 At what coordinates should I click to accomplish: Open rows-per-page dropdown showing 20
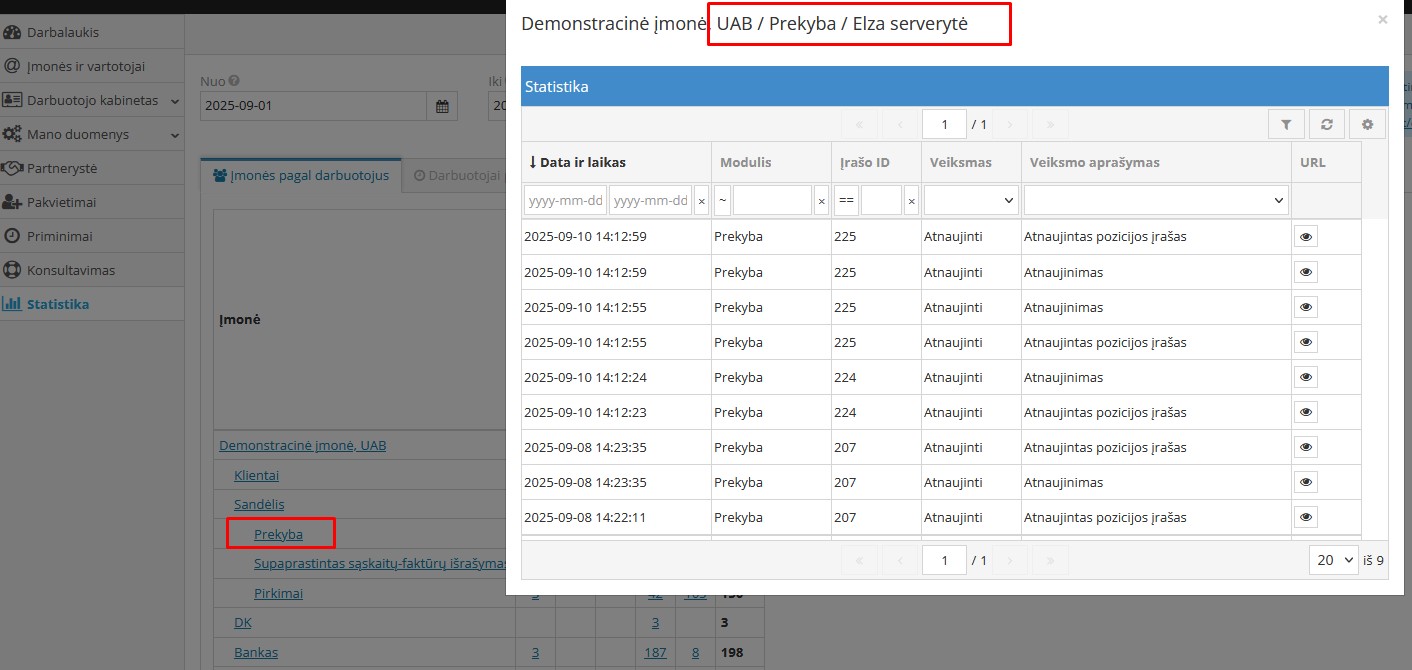click(1333, 560)
